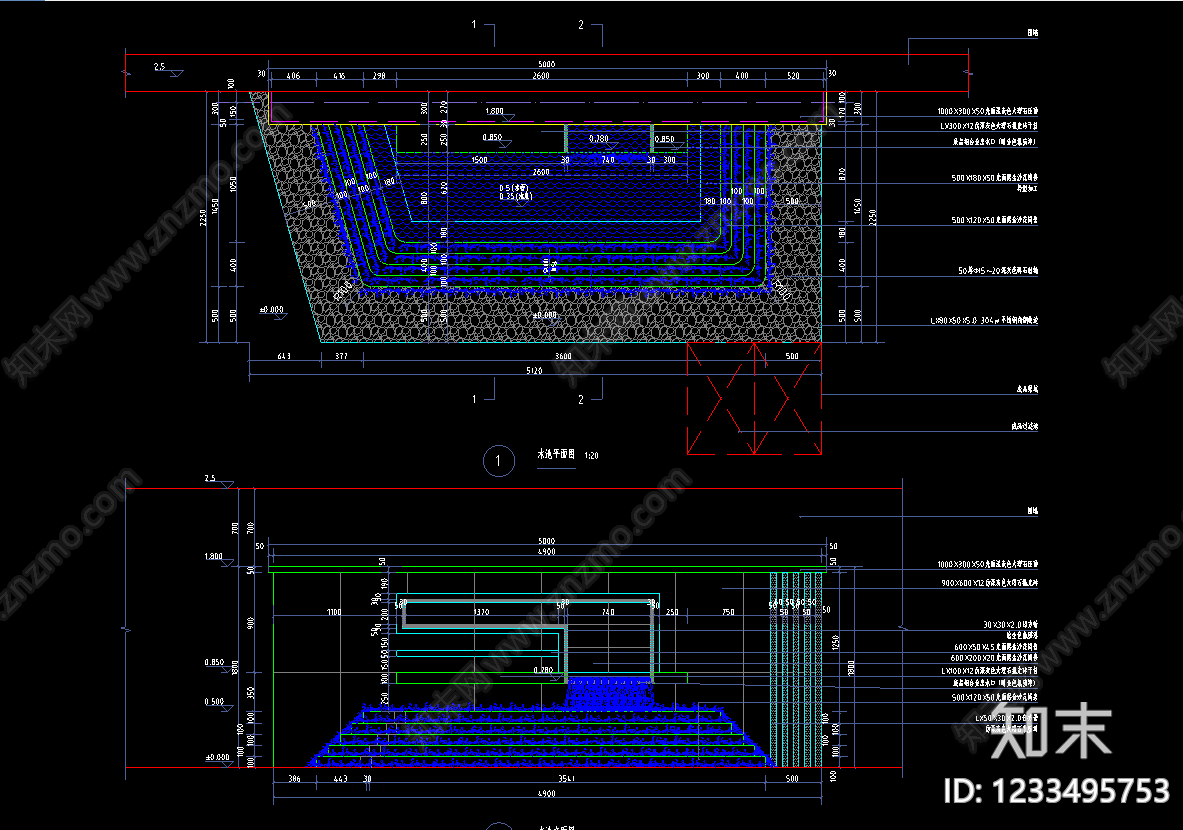This screenshot has width=1183, height=830.
Task: Select the 377 dimension value
Action: 341,356
